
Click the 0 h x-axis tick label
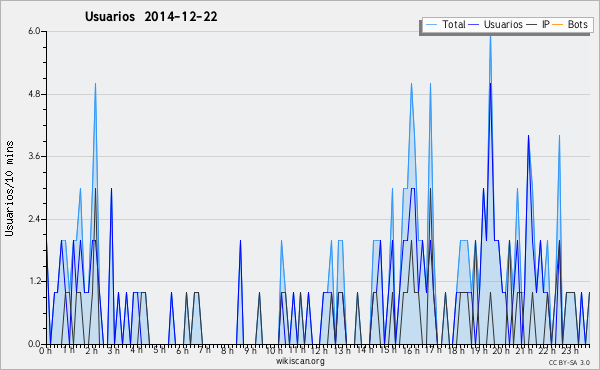(x=45, y=351)
